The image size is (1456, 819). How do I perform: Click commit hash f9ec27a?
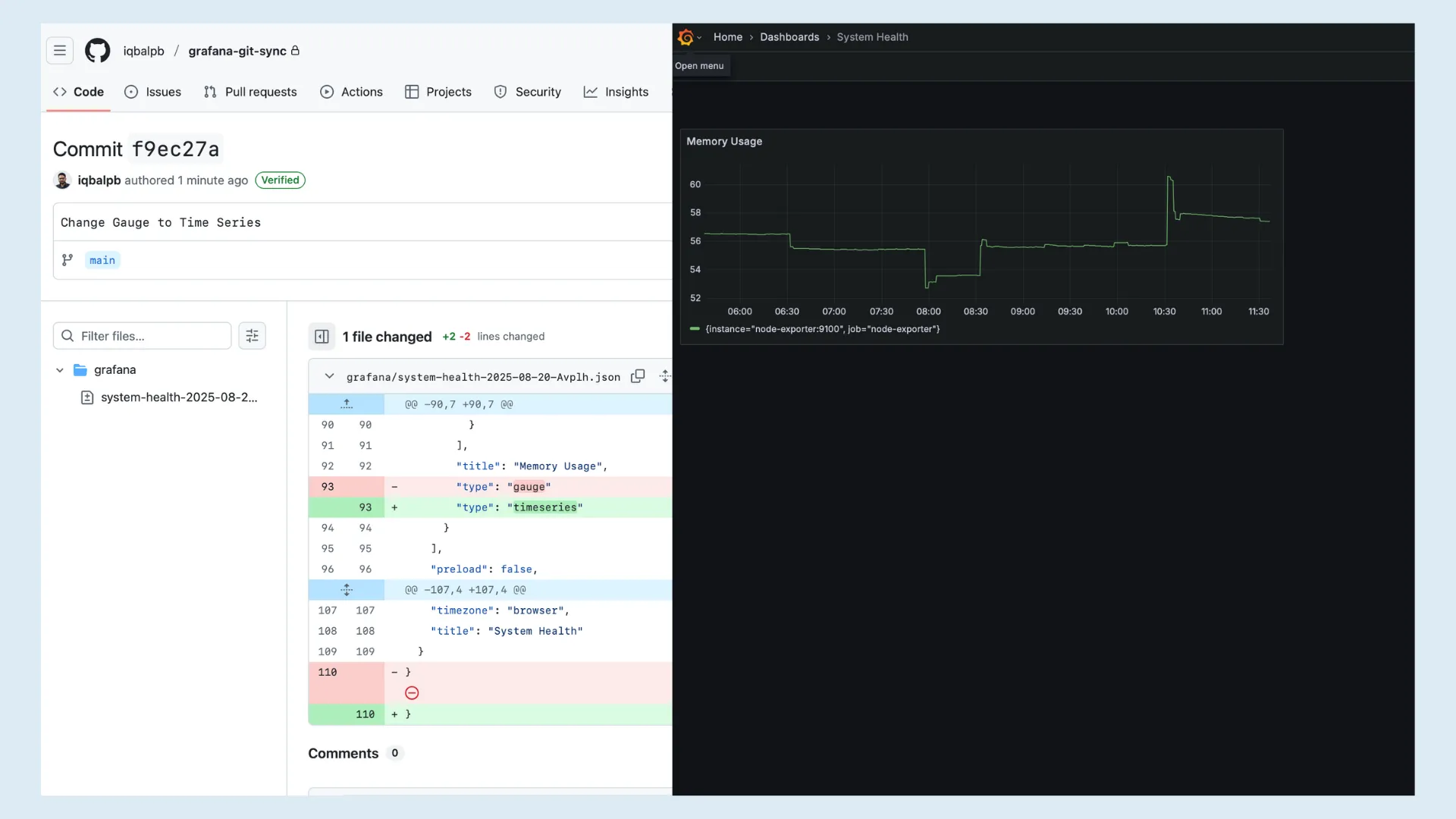tap(175, 149)
